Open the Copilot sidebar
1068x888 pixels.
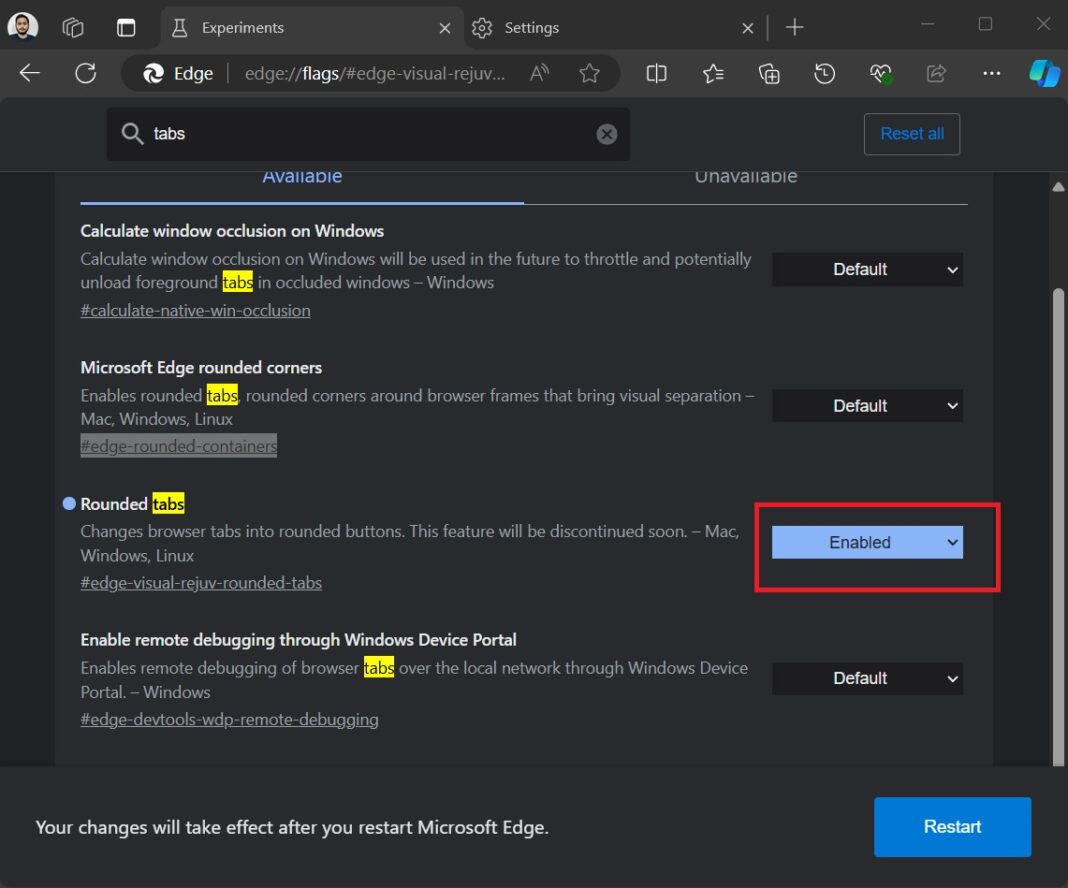pyautogui.click(x=1044, y=72)
